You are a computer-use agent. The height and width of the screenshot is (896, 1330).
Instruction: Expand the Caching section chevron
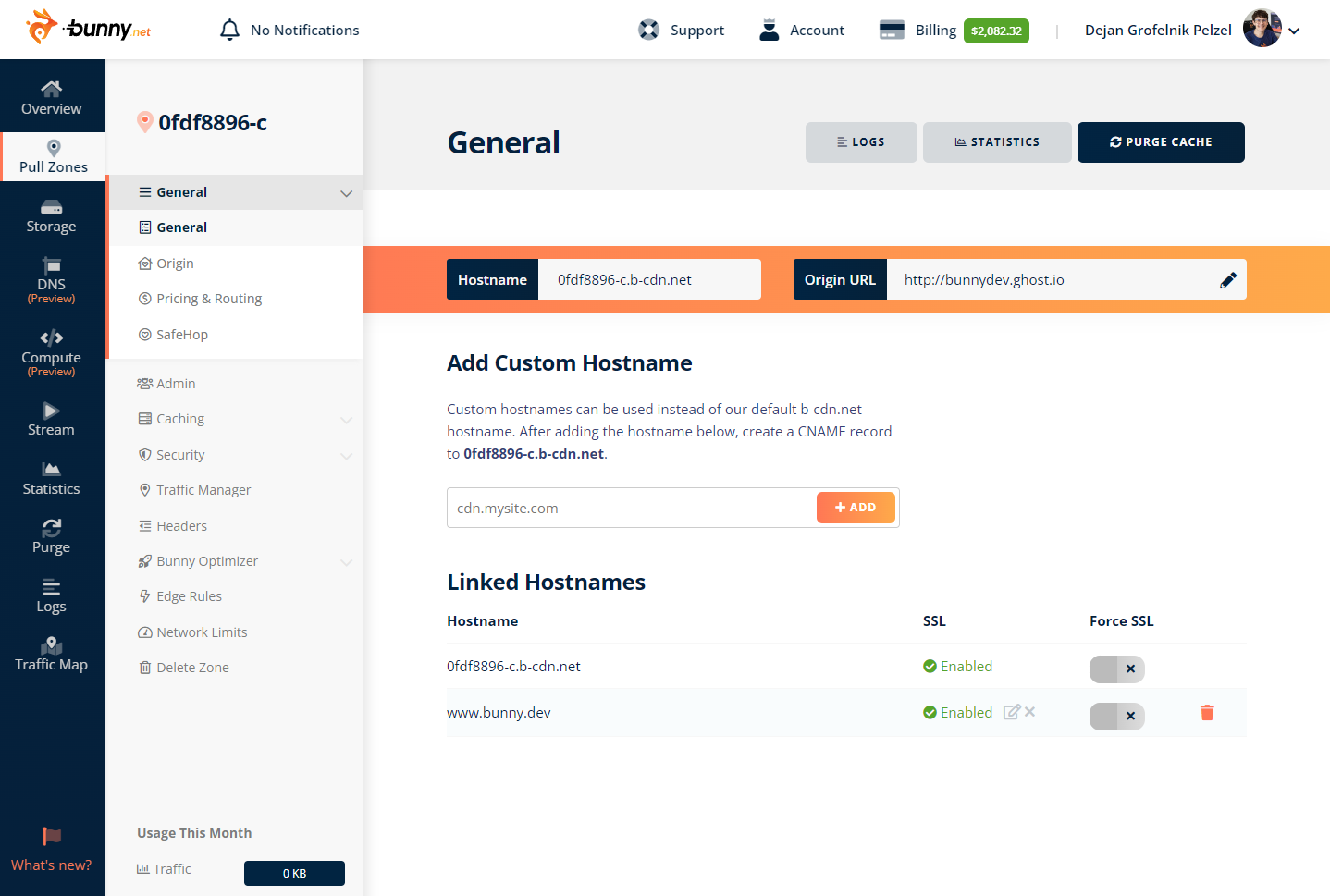click(346, 420)
